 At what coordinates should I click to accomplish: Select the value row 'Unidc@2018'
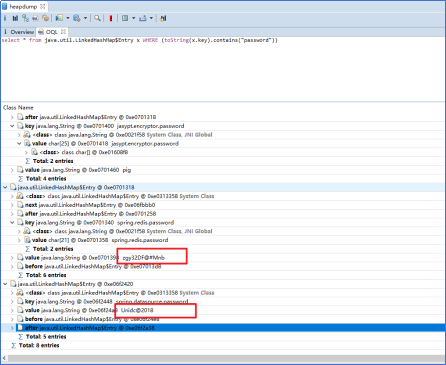point(223,310)
